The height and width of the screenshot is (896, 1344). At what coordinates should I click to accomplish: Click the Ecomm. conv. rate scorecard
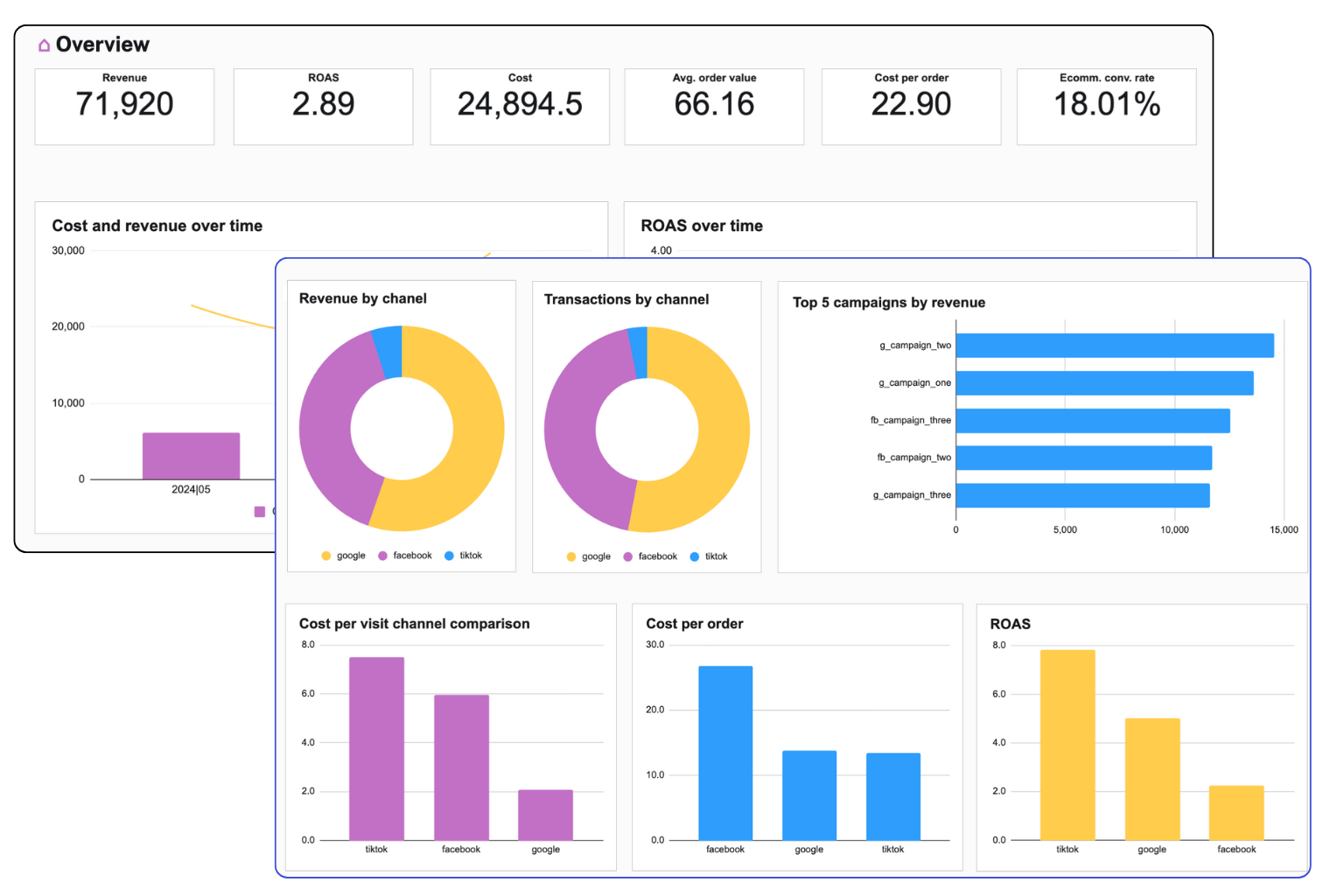1106,106
